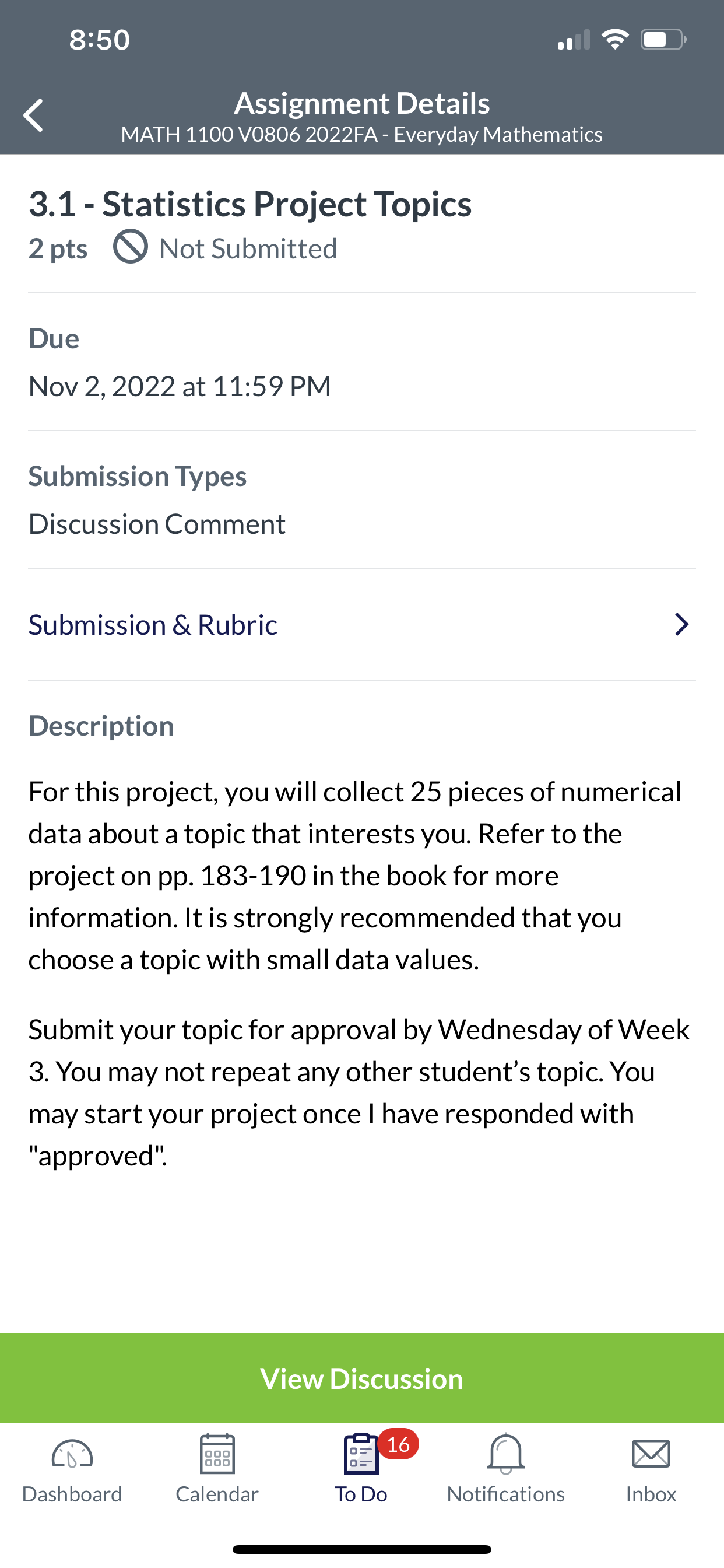Open the Notifications bell icon
Viewport: 724px width, 1568px height.
[x=505, y=1454]
